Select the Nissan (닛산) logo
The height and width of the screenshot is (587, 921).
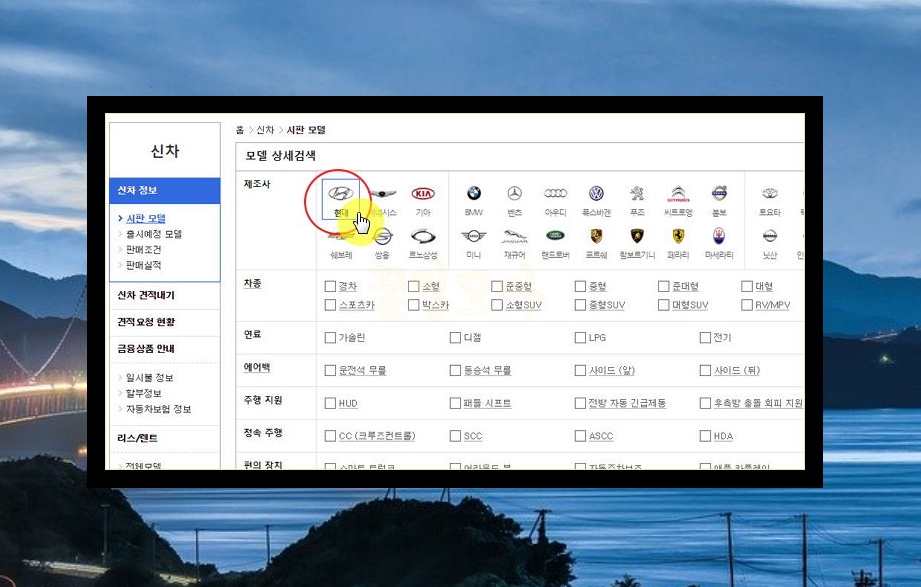click(x=770, y=236)
